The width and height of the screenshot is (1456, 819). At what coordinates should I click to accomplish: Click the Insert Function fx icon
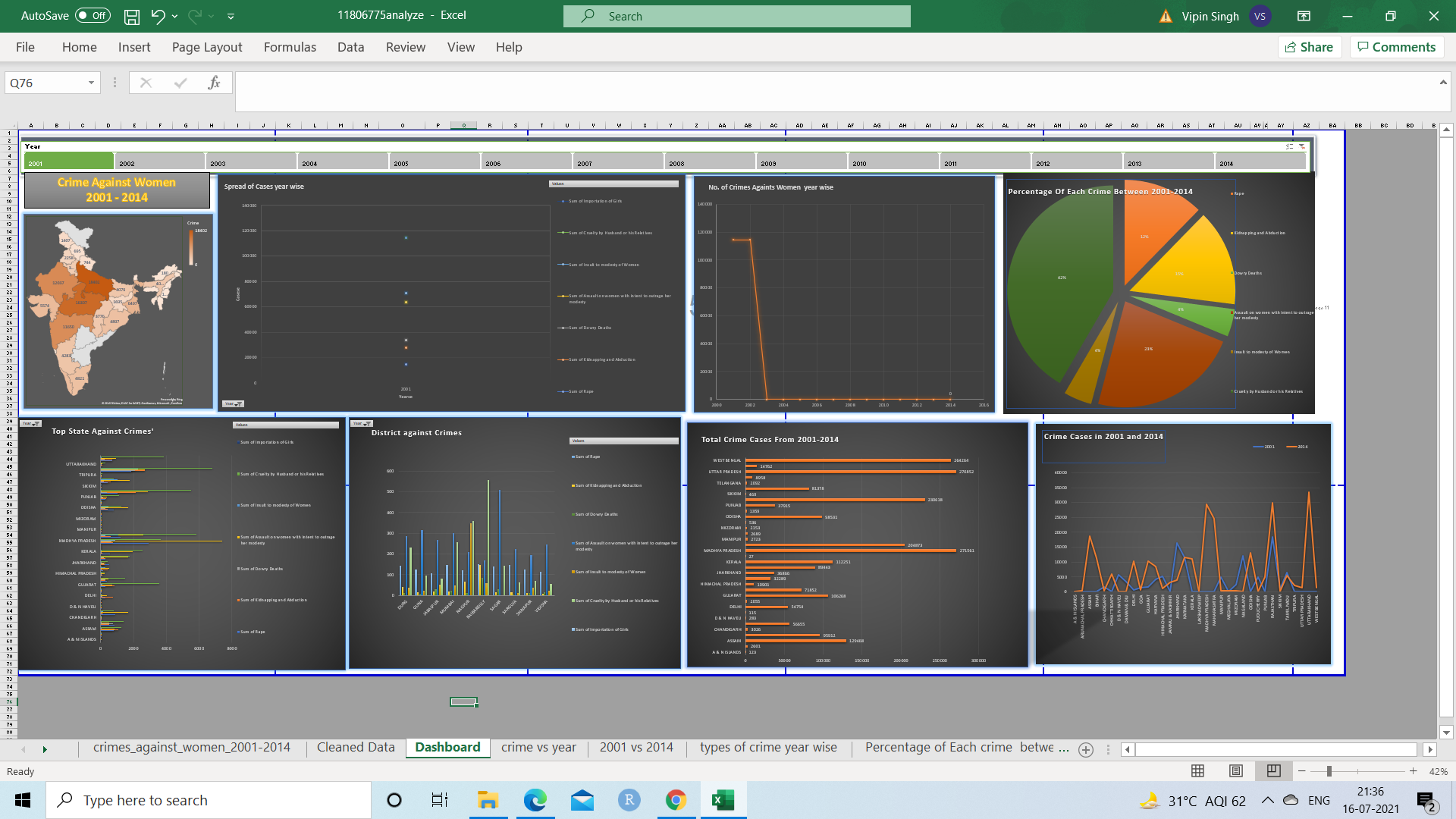pos(214,83)
